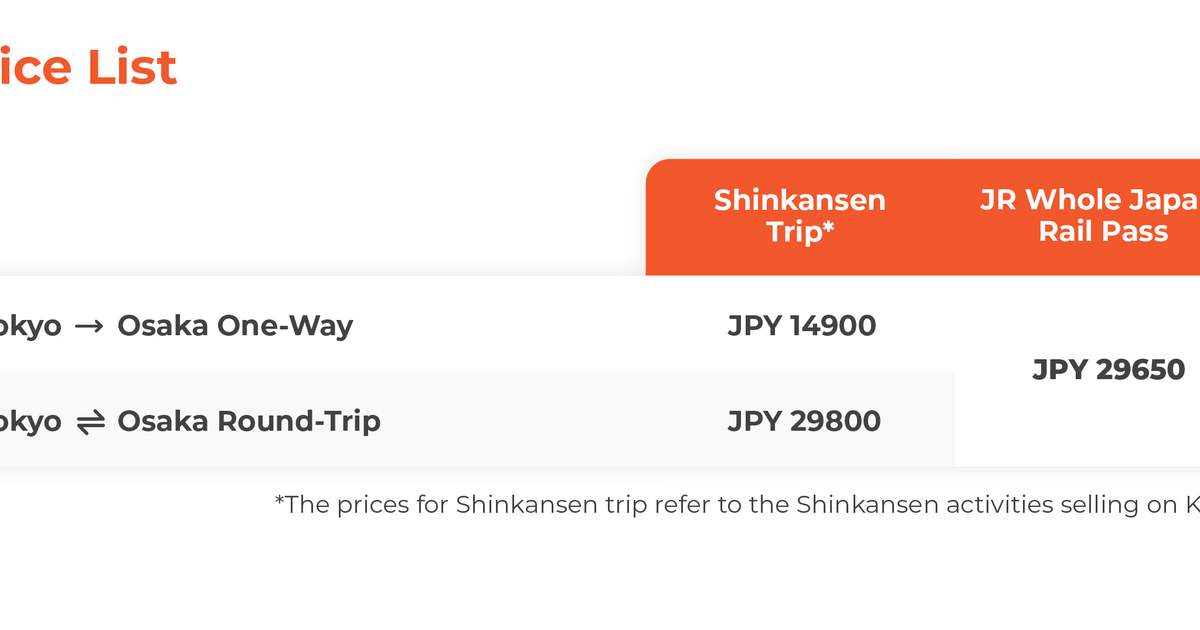Click the JPY 14900 price
This screenshot has height=630, width=1200.
pyautogui.click(x=802, y=326)
